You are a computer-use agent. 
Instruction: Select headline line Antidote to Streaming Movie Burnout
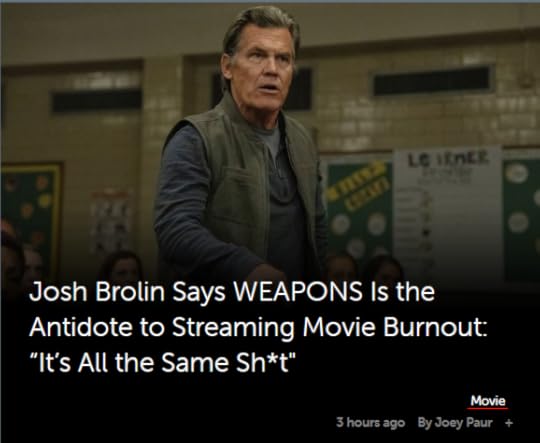point(259,327)
